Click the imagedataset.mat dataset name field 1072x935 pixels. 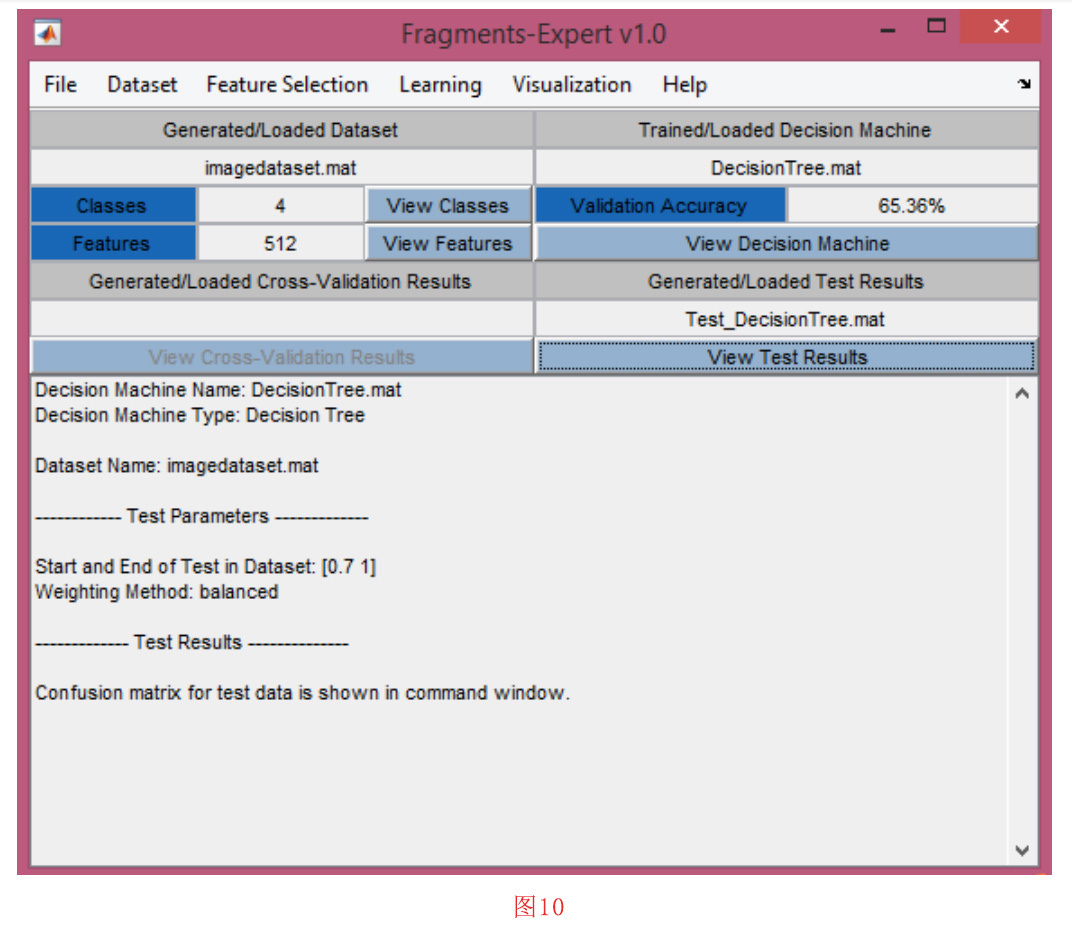[x=281, y=168]
